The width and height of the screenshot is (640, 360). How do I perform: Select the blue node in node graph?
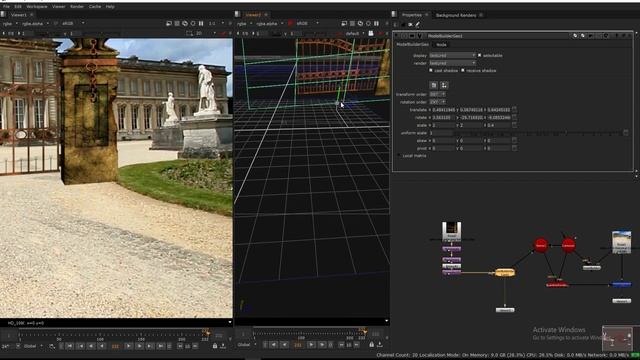point(621,284)
